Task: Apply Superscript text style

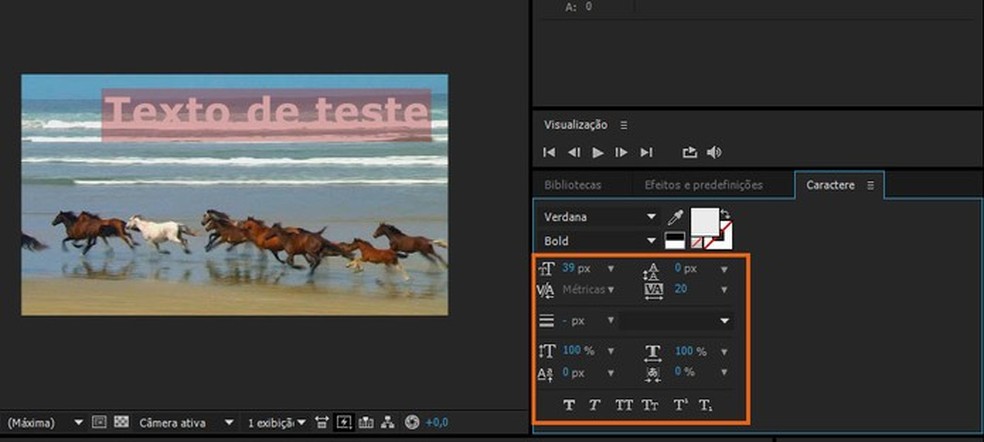Action: [679, 405]
